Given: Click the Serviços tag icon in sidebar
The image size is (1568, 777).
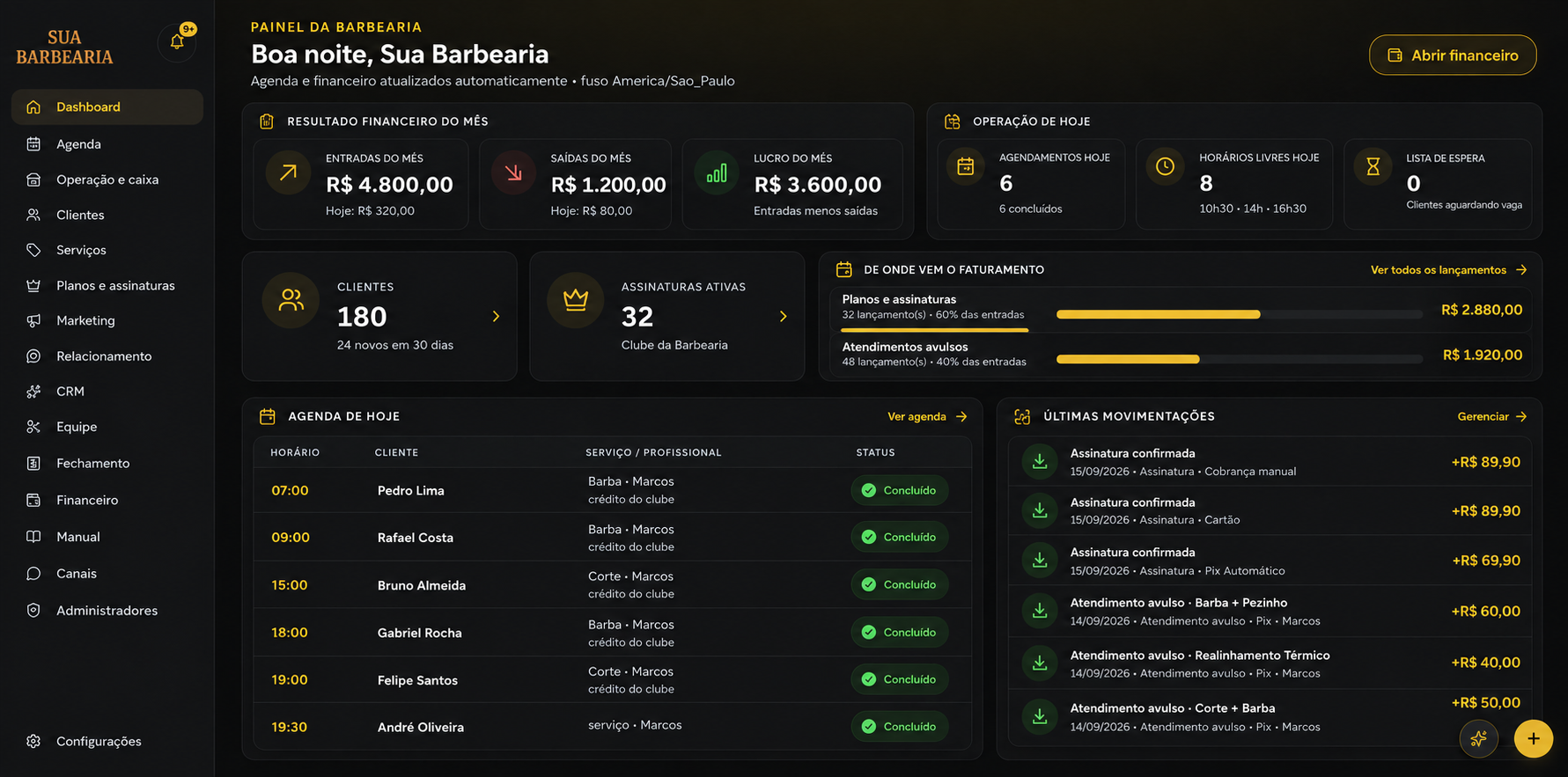Looking at the screenshot, I should coord(33,250).
